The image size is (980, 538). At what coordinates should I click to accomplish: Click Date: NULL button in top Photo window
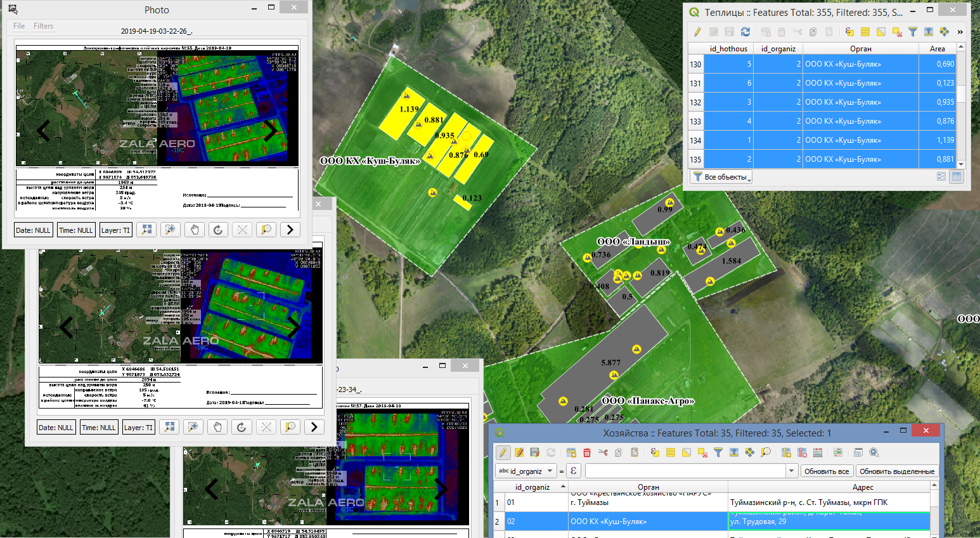click(33, 230)
